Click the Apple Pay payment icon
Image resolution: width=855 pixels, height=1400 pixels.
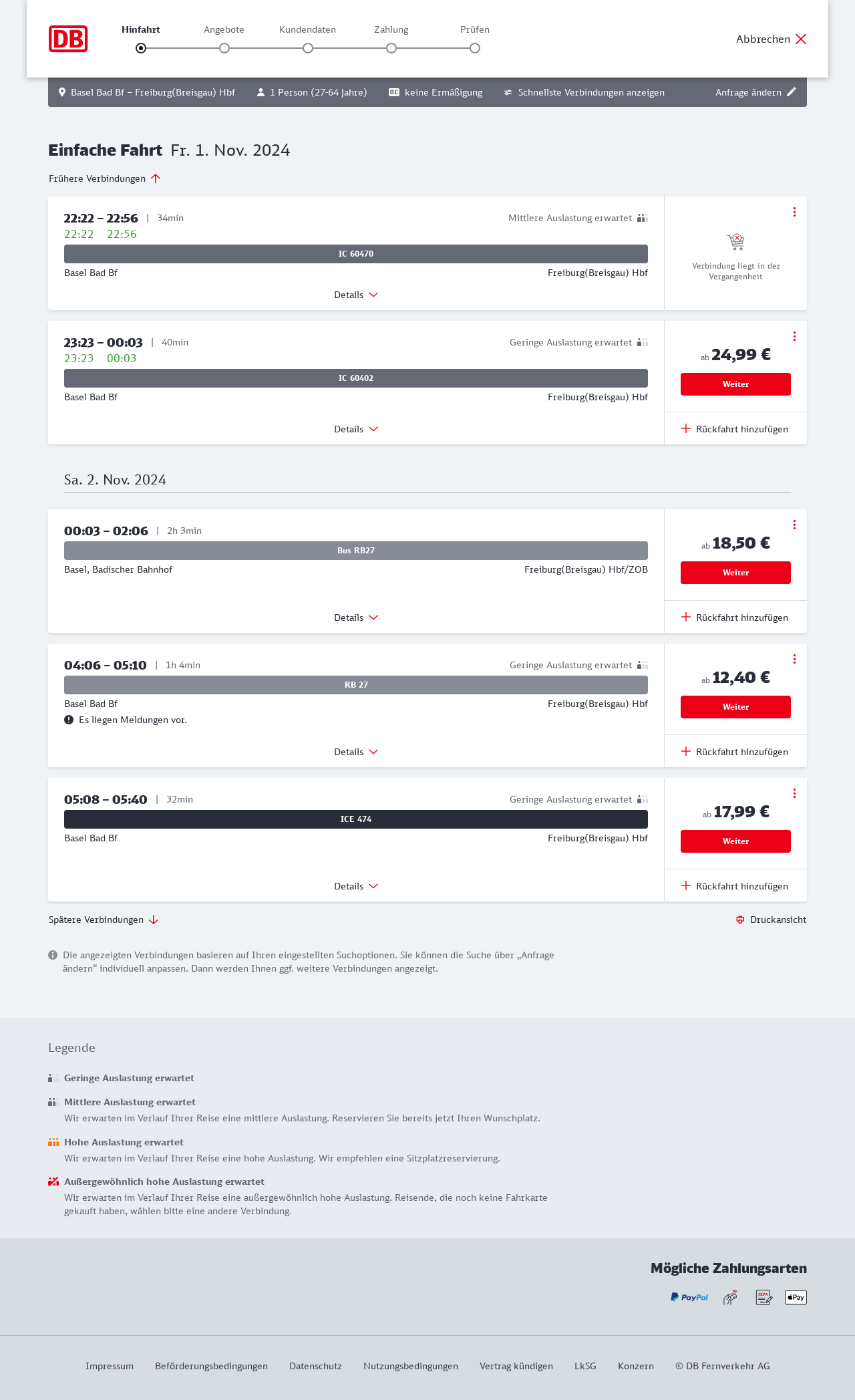pos(796,1297)
